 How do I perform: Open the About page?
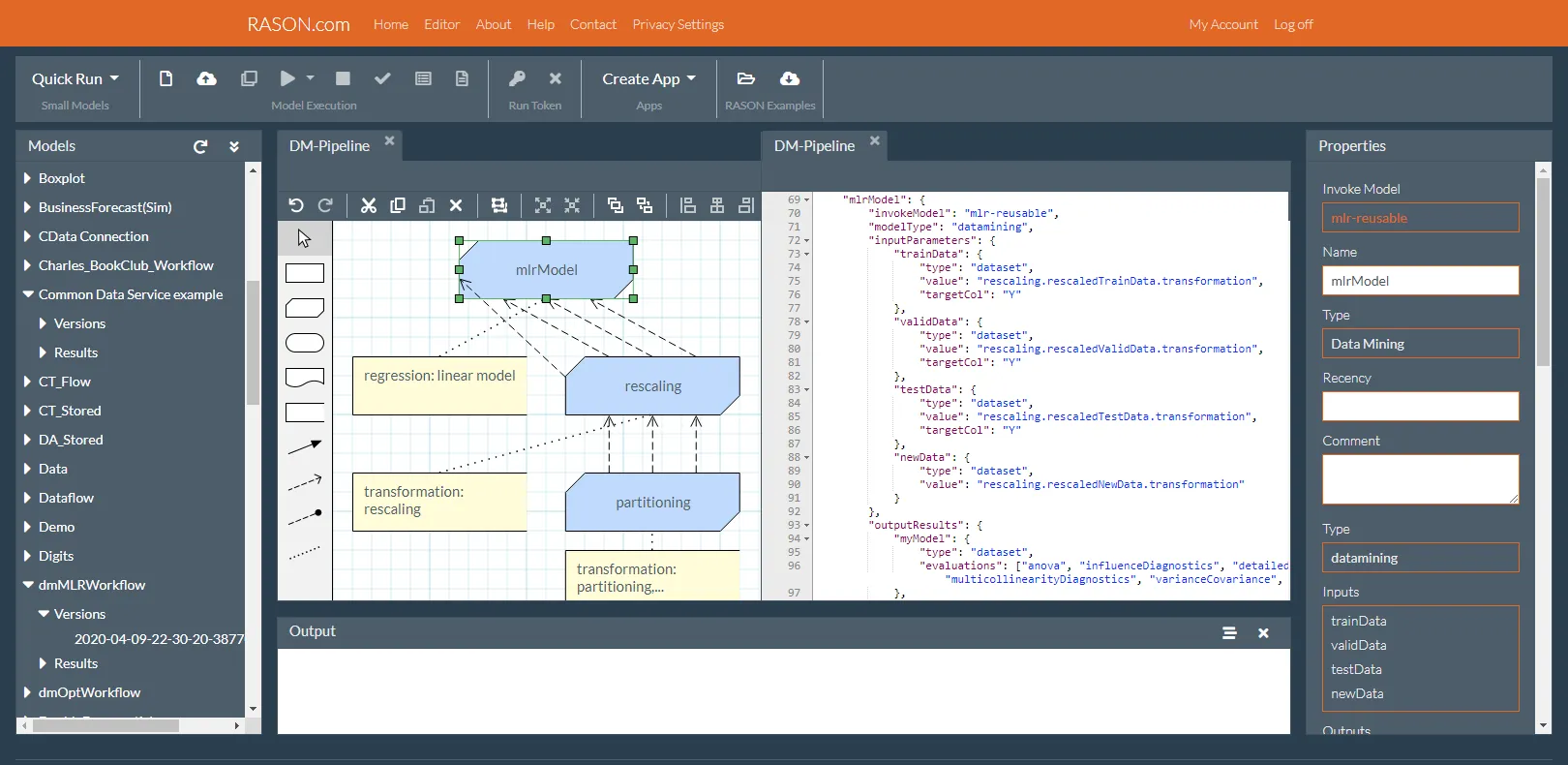point(493,24)
